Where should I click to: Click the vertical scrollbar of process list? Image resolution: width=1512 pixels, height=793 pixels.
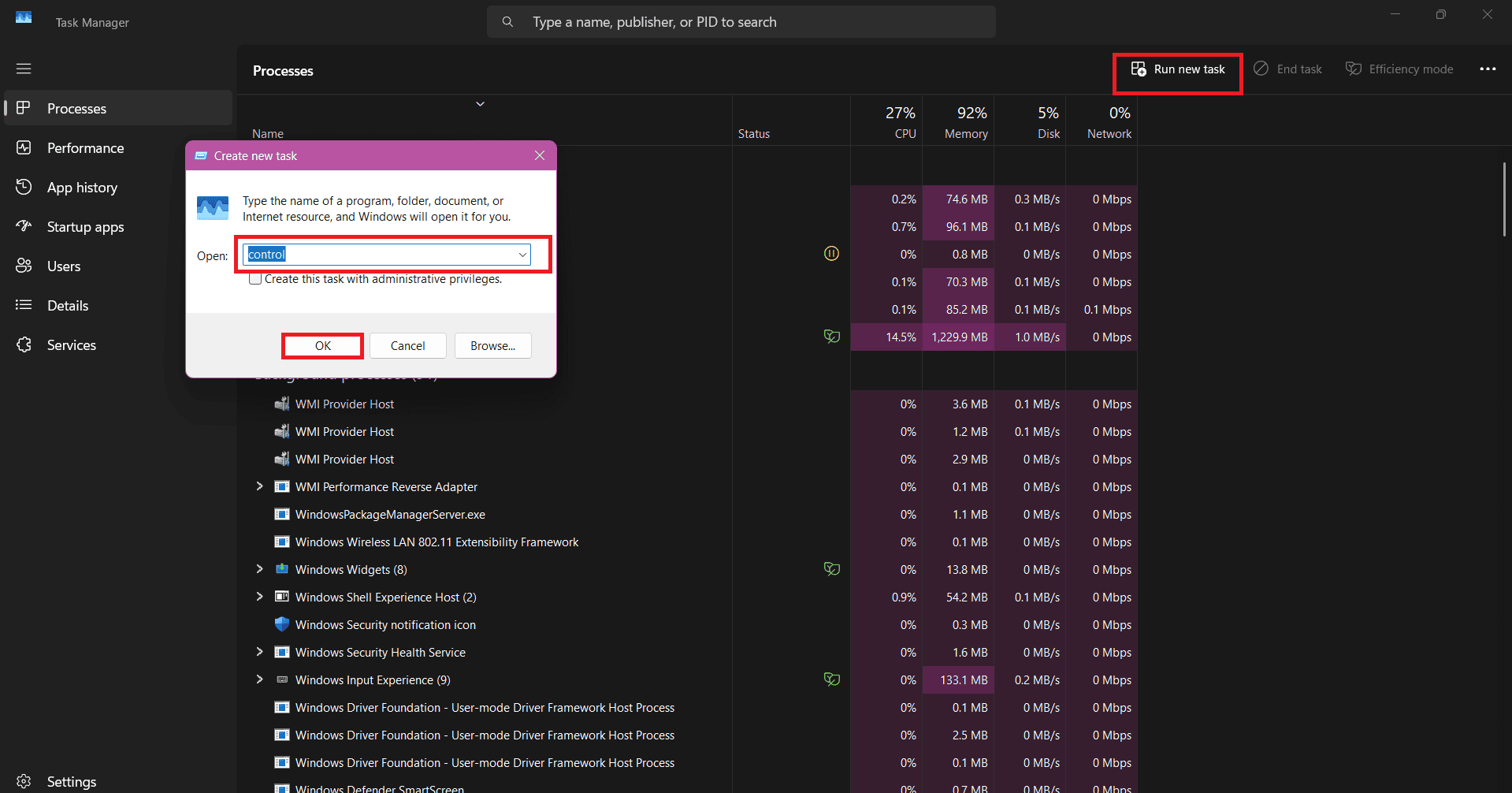point(1504,199)
